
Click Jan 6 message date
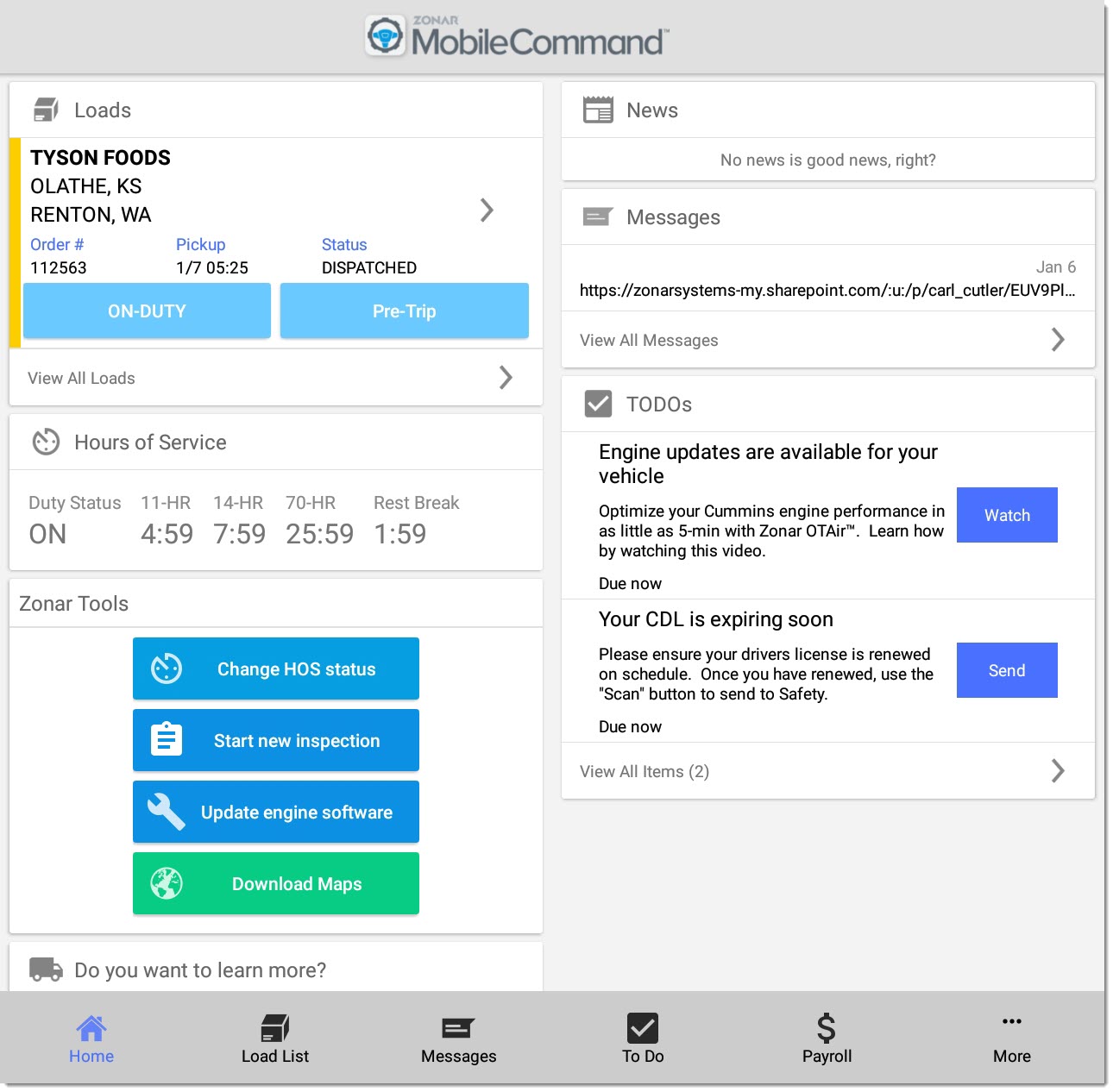pyautogui.click(x=1056, y=267)
